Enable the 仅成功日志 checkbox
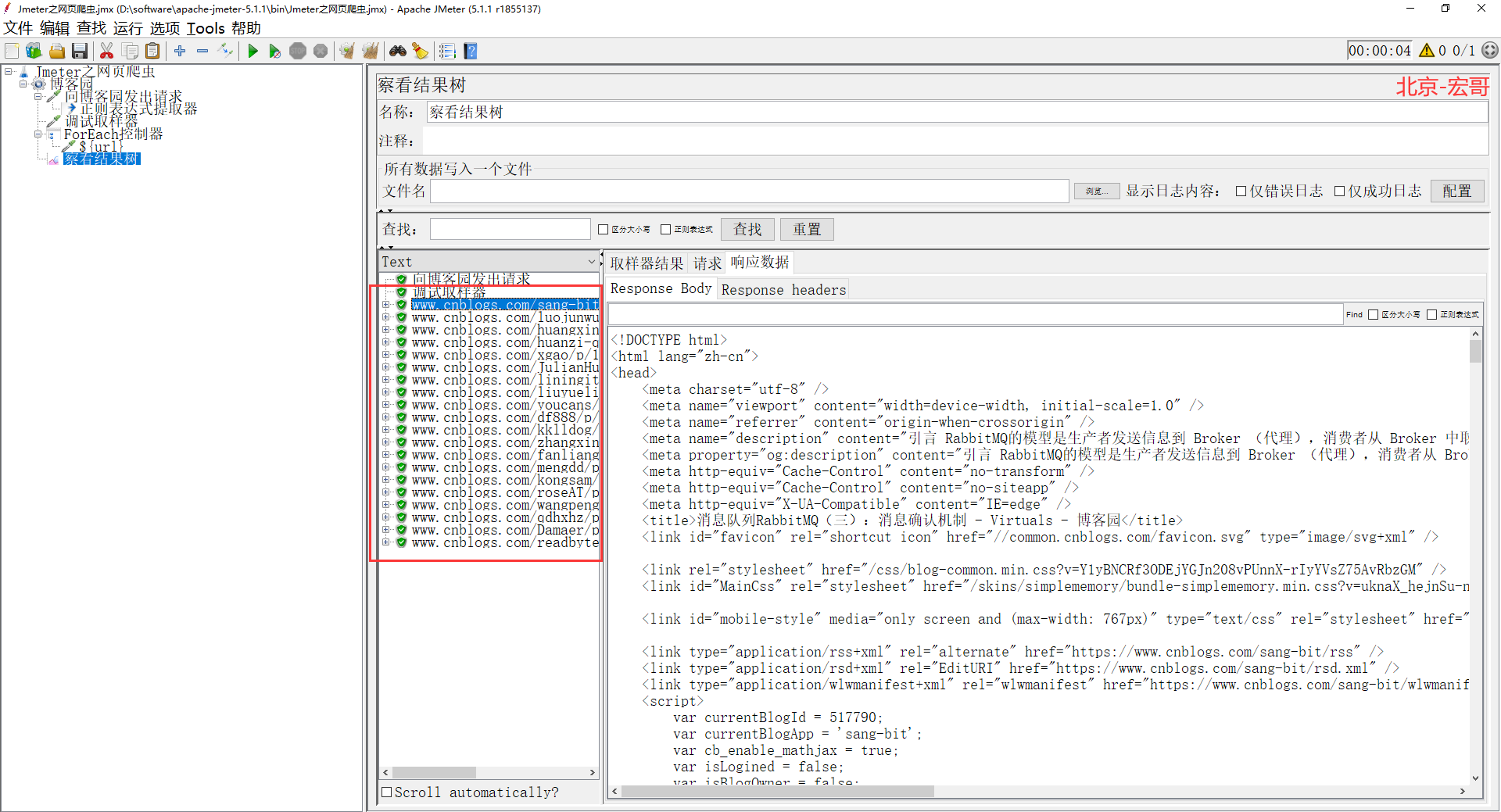Image resolution: width=1501 pixels, height=812 pixels. pos(1339,191)
